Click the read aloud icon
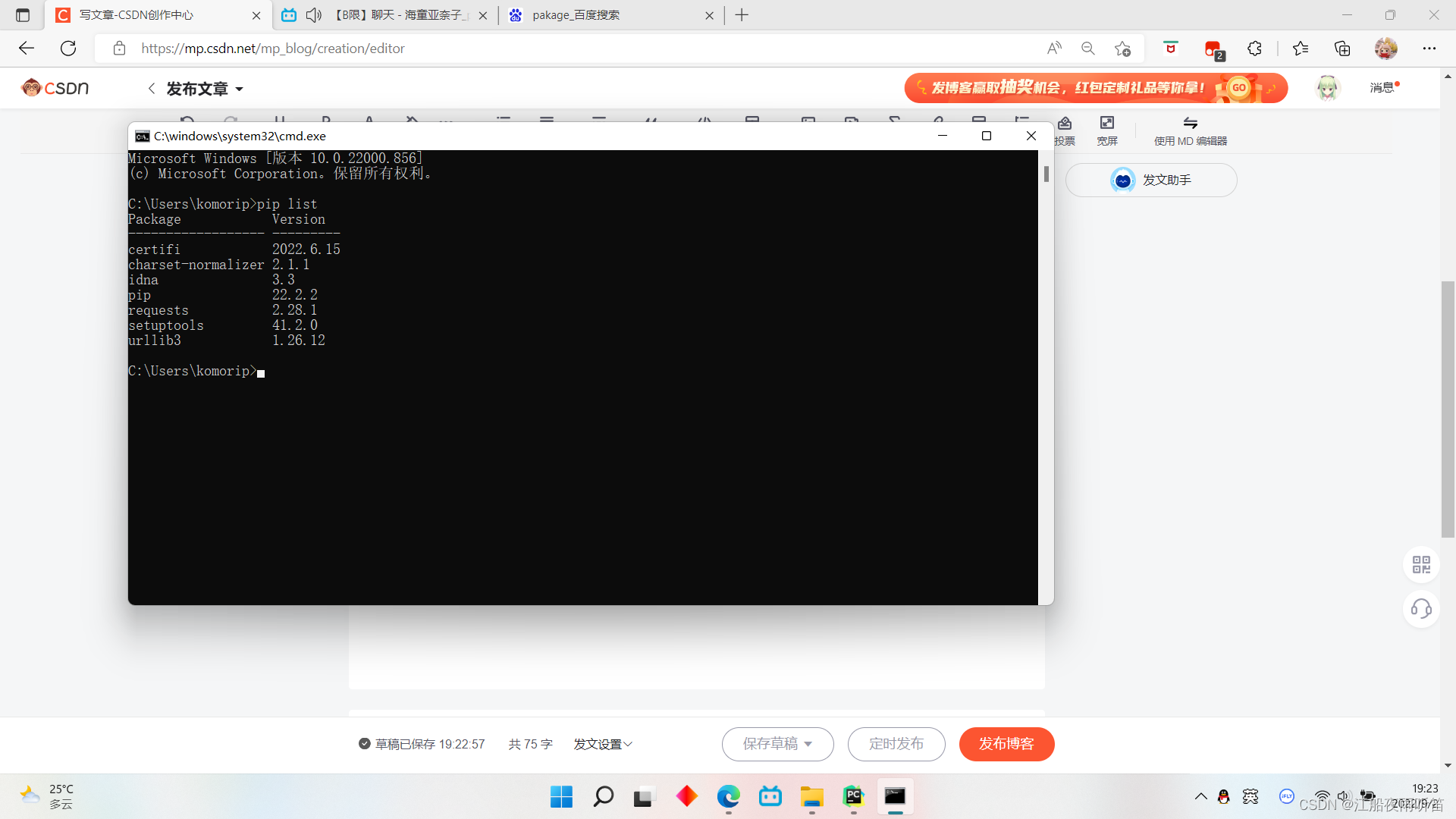Screen dimensions: 1456x819 pos(1054,49)
